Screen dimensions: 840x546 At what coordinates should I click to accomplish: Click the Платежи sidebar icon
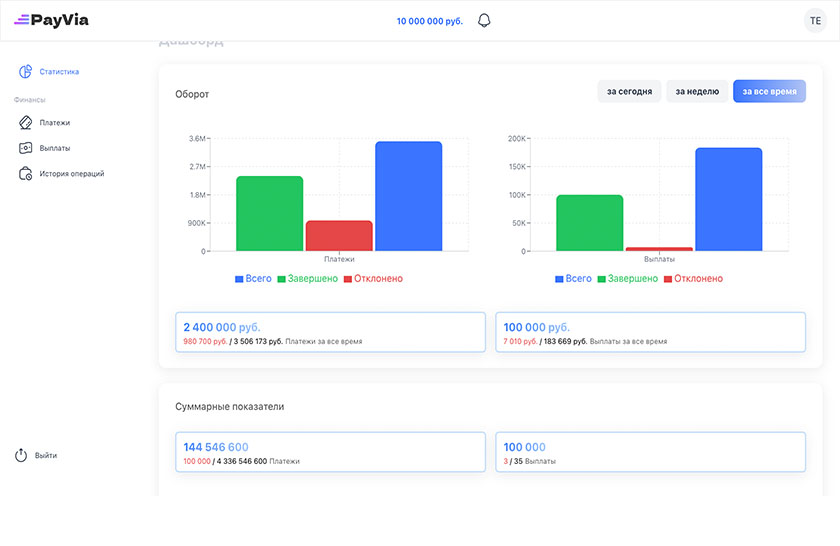(26, 123)
